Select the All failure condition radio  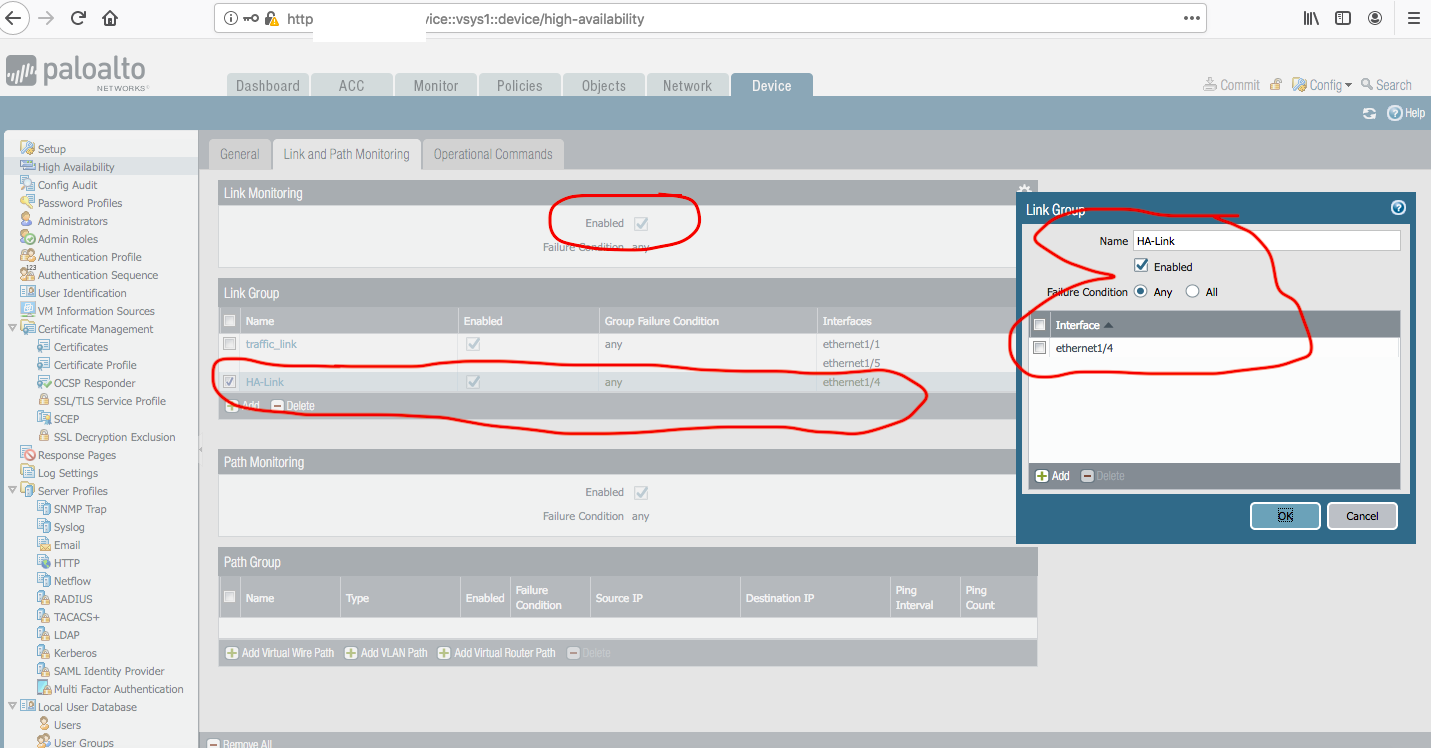1192,292
